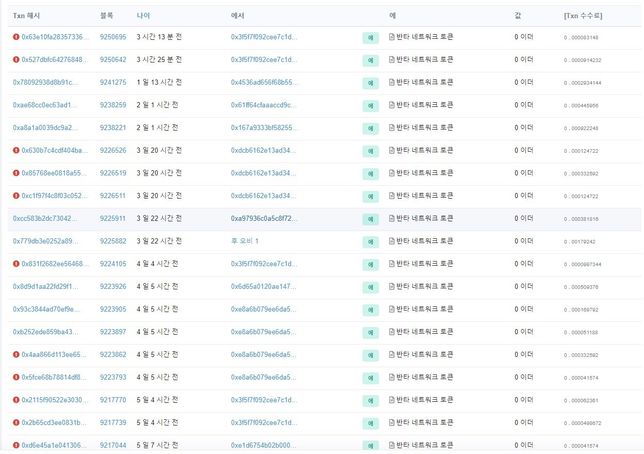This screenshot has height=454, width=644.
Task: Click contract icon in block 9225882 row
Action: point(392,241)
